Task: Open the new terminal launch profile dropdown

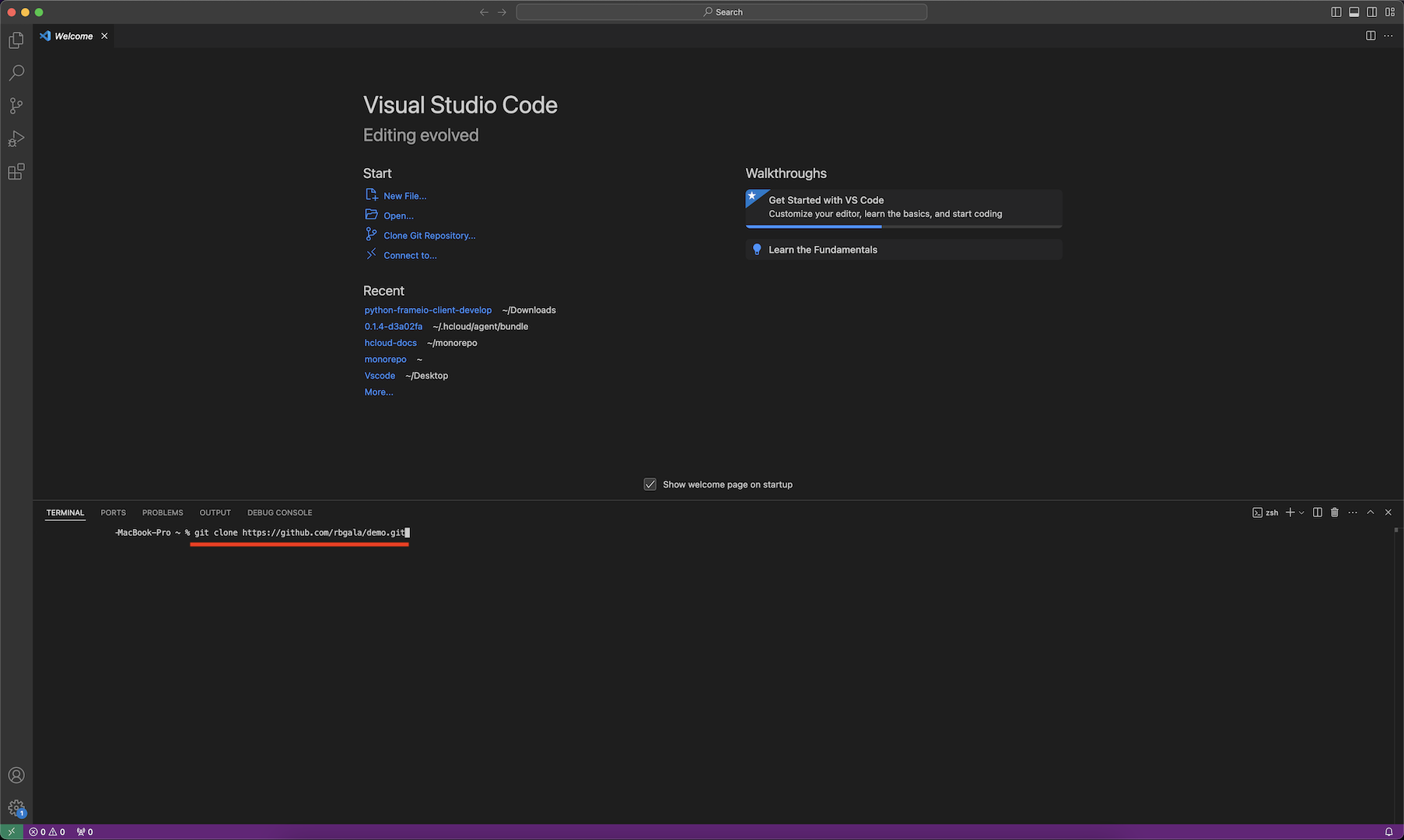Action: (1302, 513)
